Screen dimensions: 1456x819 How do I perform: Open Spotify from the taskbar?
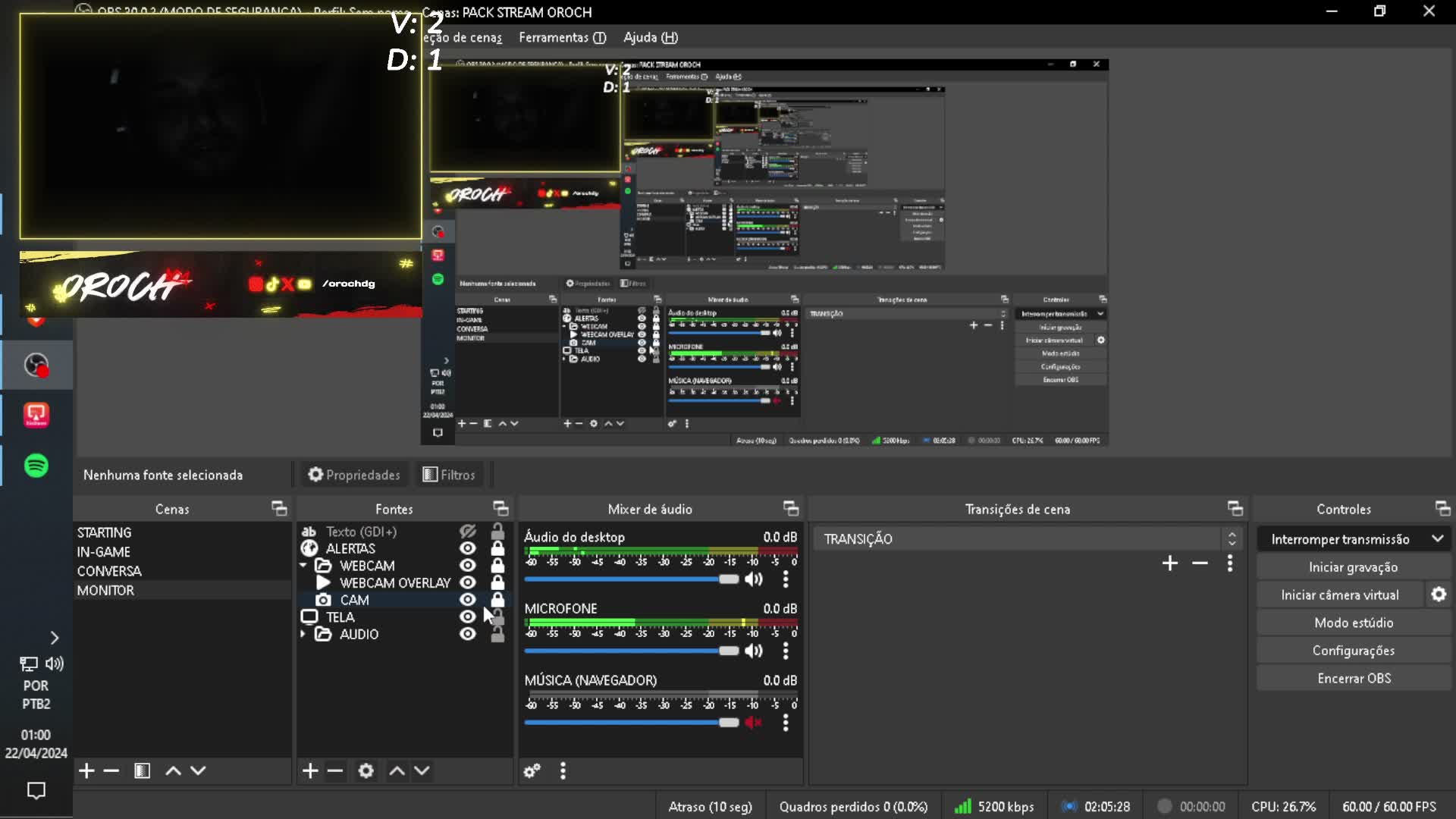tap(36, 465)
